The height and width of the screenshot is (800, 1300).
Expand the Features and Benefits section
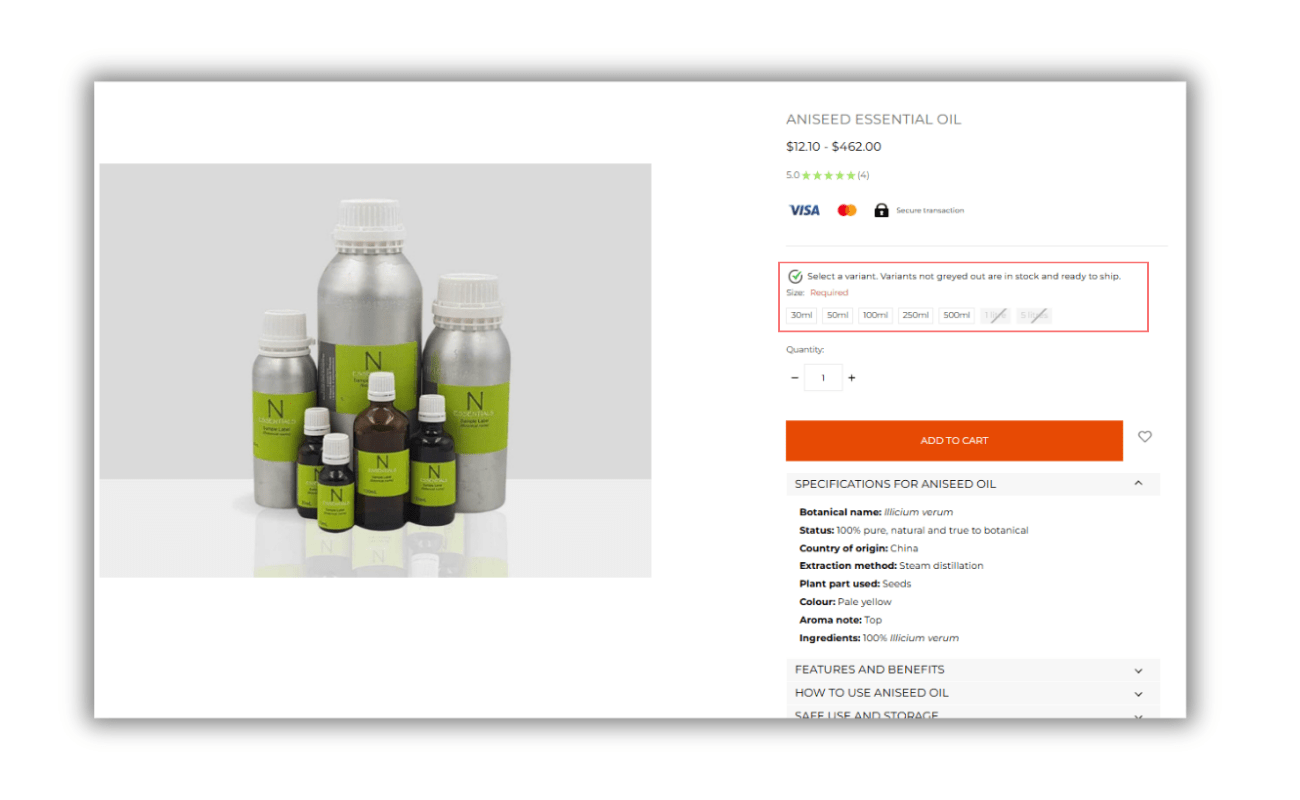tap(973, 670)
